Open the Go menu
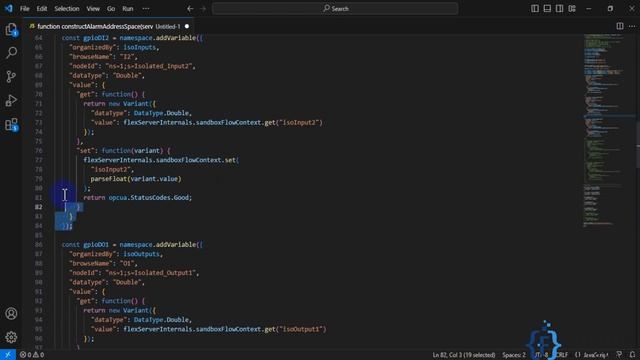The height and width of the screenshot is (360, 640). click(x=111, y=9)
